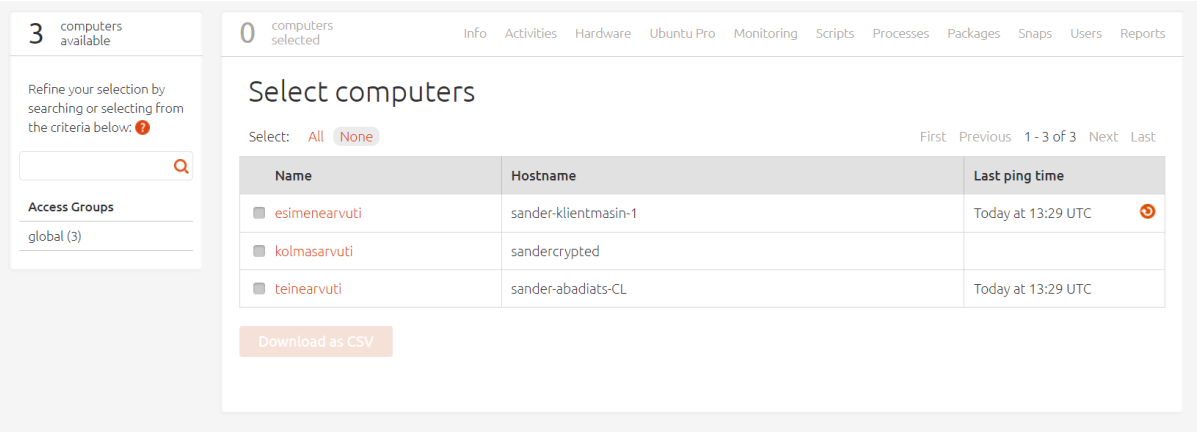The image size is (1197, 432).
Task: Go to the Next page link
Action: tap(1103, 137)
